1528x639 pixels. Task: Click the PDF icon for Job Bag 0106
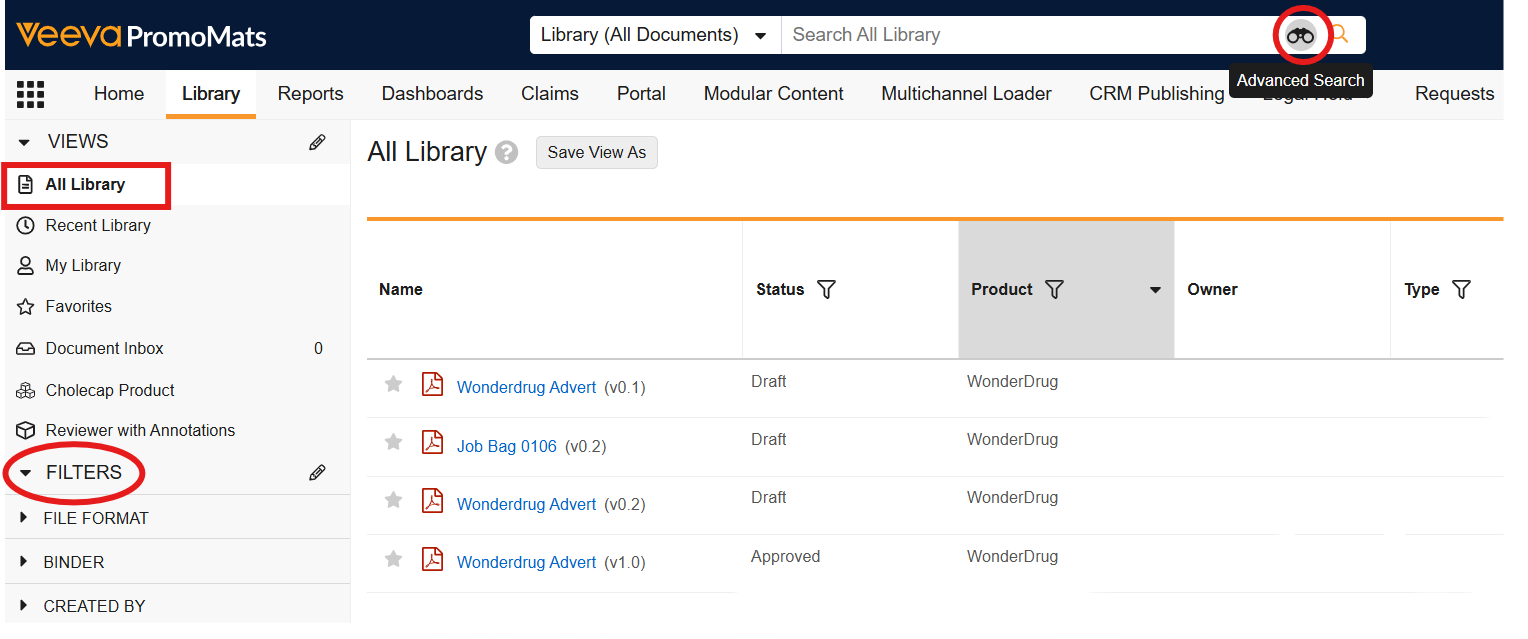[432, 442]
